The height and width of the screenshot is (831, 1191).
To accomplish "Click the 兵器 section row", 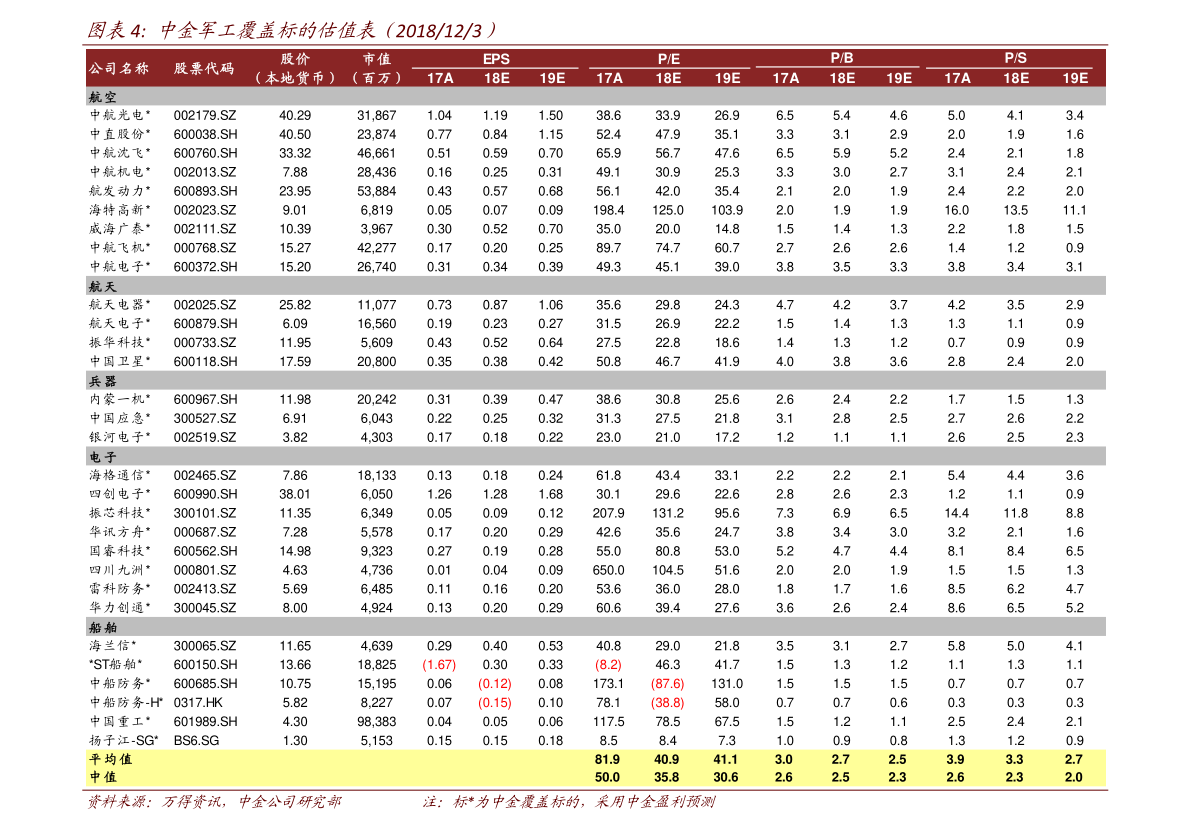I will [595, 381].
